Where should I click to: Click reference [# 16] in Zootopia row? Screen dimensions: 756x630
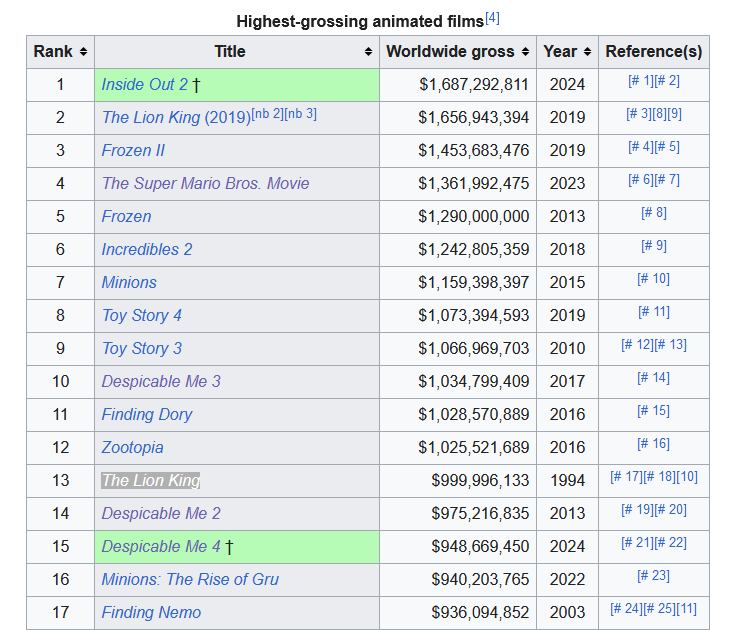point(653,444)
